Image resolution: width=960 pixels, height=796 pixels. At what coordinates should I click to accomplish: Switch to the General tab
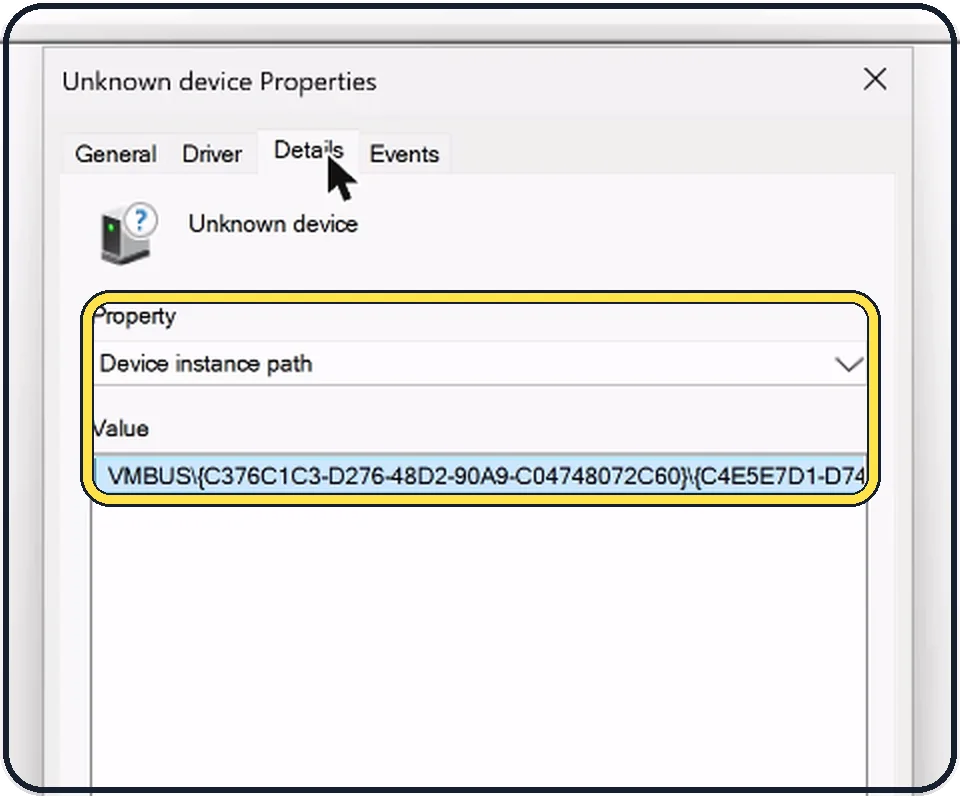[x=115, y=154]
